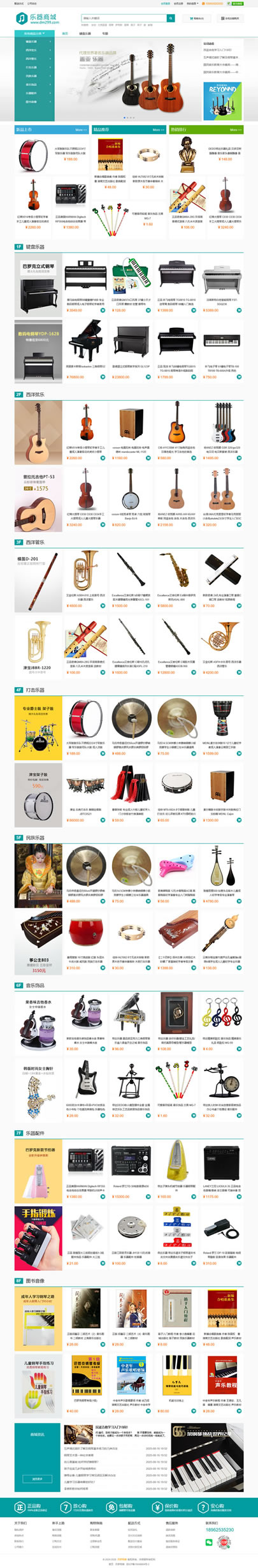This screenshot has height=1568, width=258.
Task: Expand More under 热销排行 section
Action: tap(234, 130)
